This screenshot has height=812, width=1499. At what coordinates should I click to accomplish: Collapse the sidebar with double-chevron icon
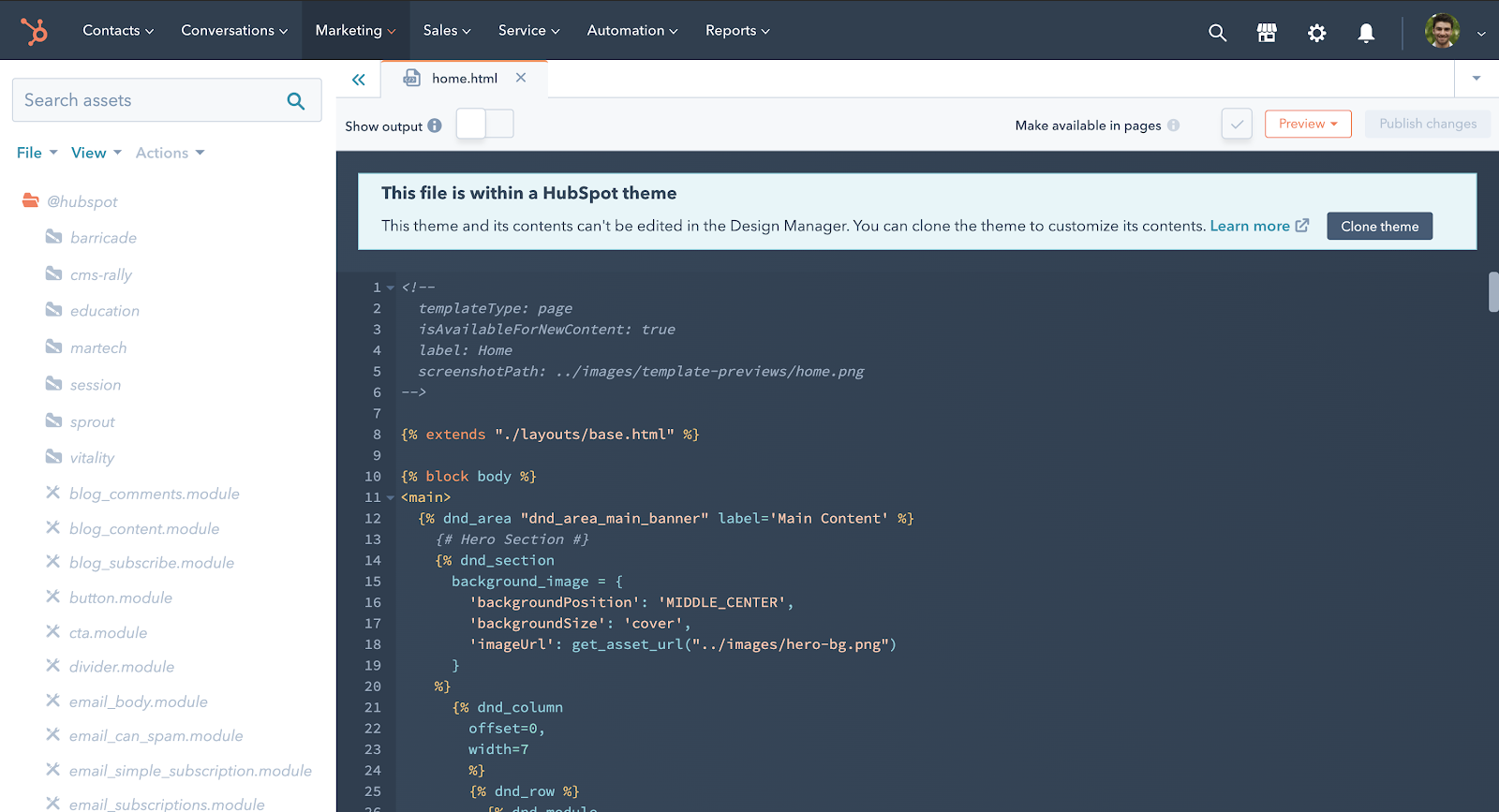pyautogui.click(x=358, y=80)
